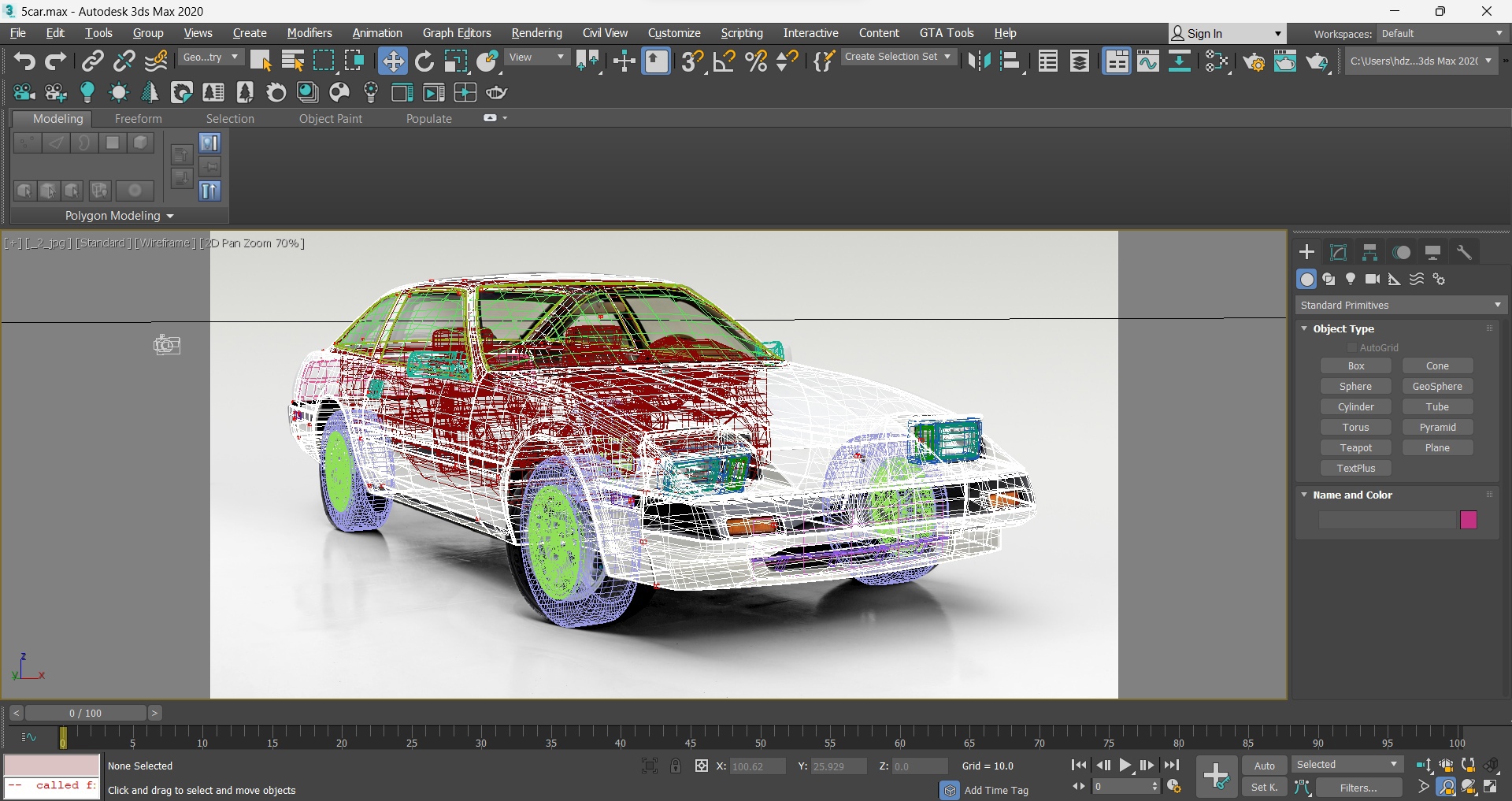Click the Teapot primitive button
The width and height of the screenshot is (1512, 801).
pyautogui.click(x=1355, y=447)
